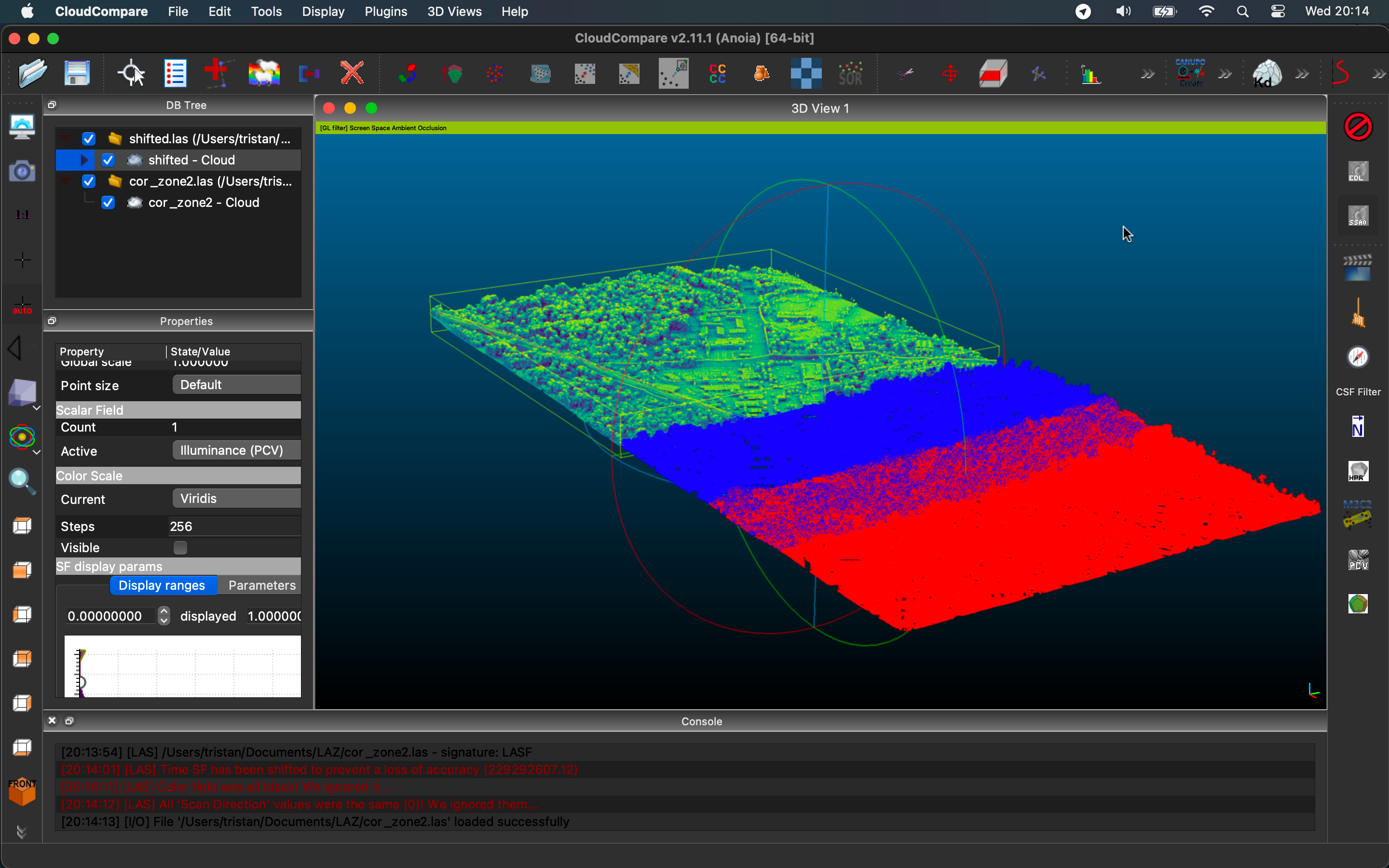This screenshot has width=1389, height=868.
Task: Enable the SSAO shader icon
Action: coord(1358,216)
